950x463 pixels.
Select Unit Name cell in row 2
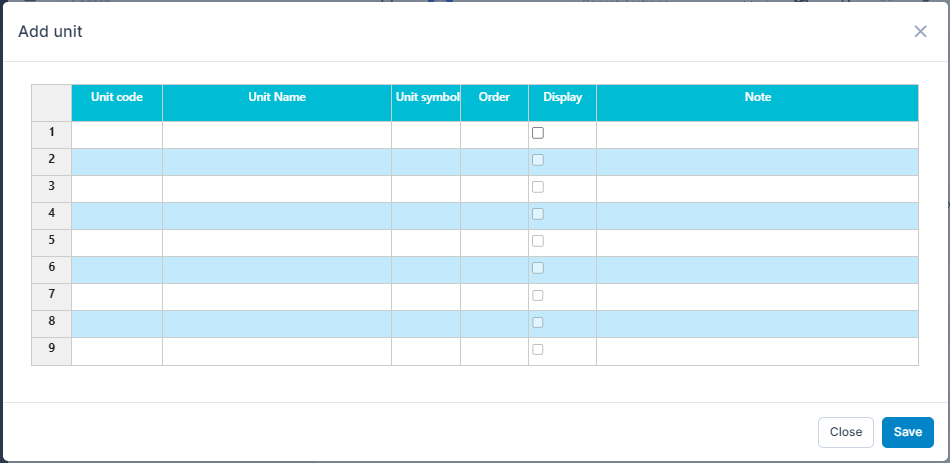[277, 161]
